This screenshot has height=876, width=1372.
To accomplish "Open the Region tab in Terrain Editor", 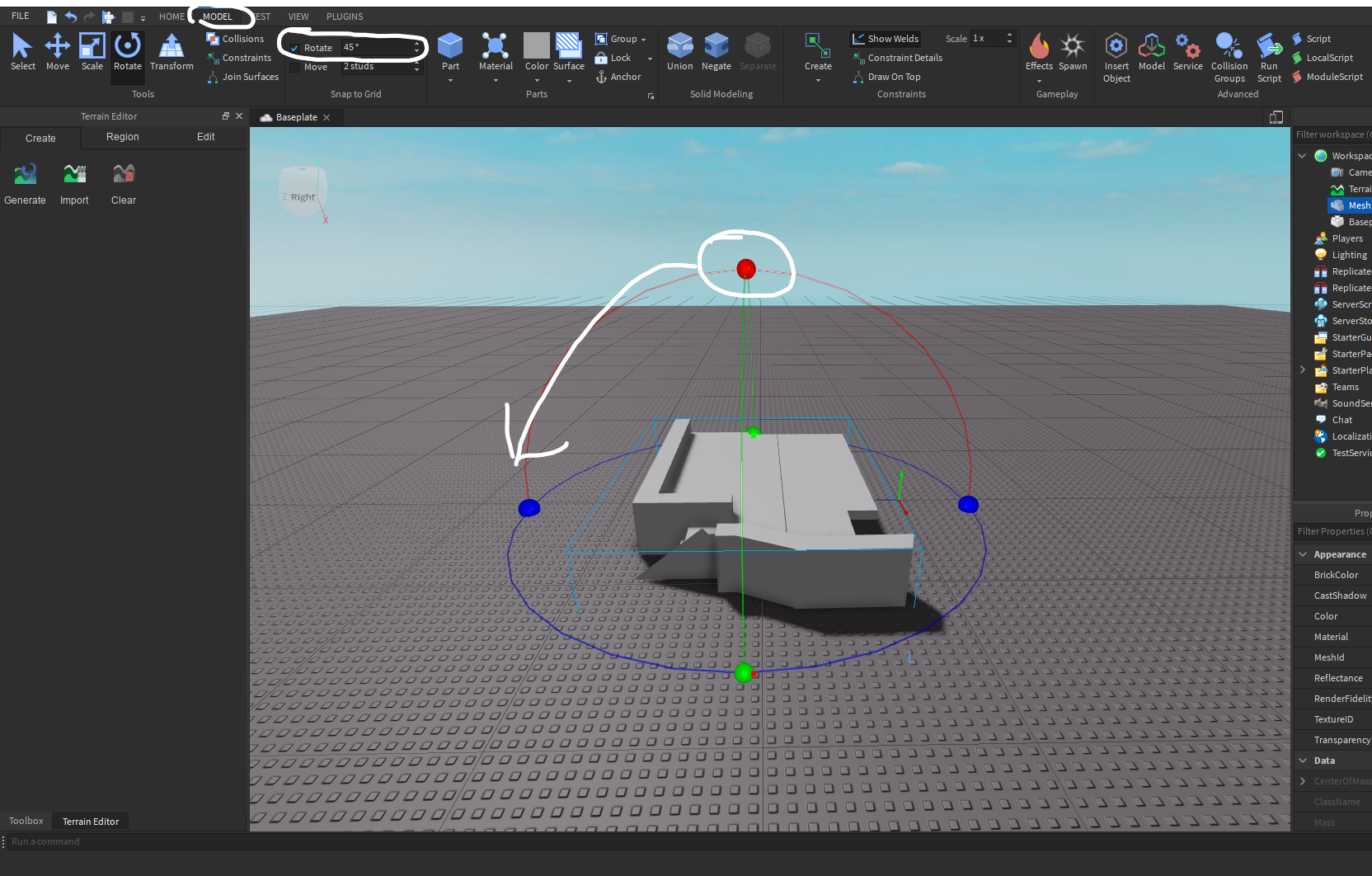I will coord(123,137).
